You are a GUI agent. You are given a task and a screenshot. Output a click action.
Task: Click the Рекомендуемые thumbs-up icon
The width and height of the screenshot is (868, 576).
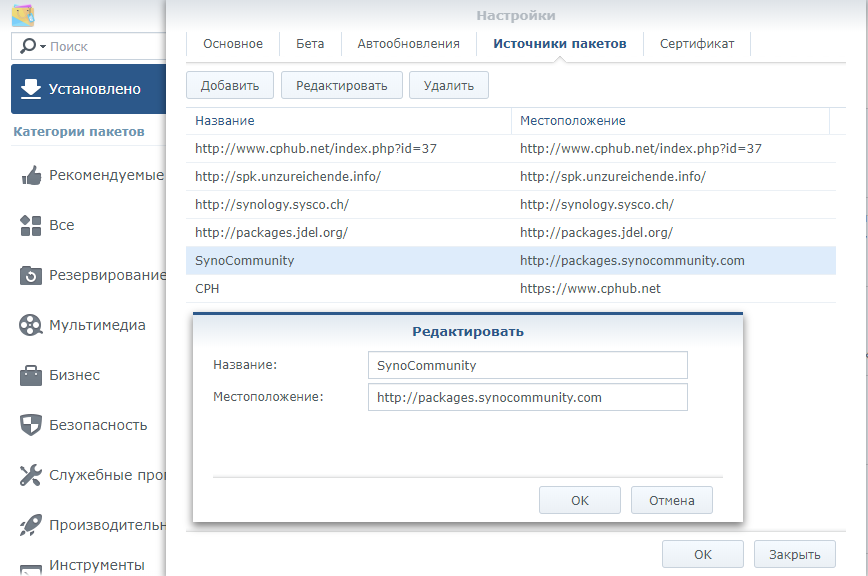click(31, 175)
